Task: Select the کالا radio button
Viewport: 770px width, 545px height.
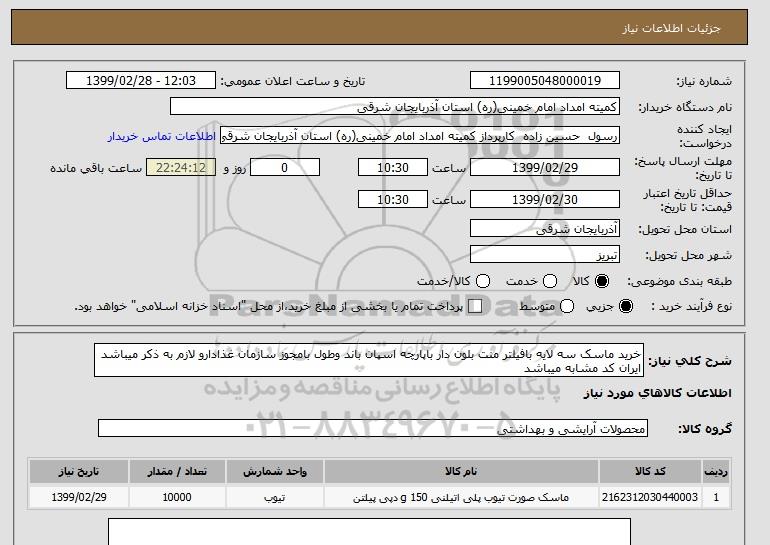Action: click(602, 281)
